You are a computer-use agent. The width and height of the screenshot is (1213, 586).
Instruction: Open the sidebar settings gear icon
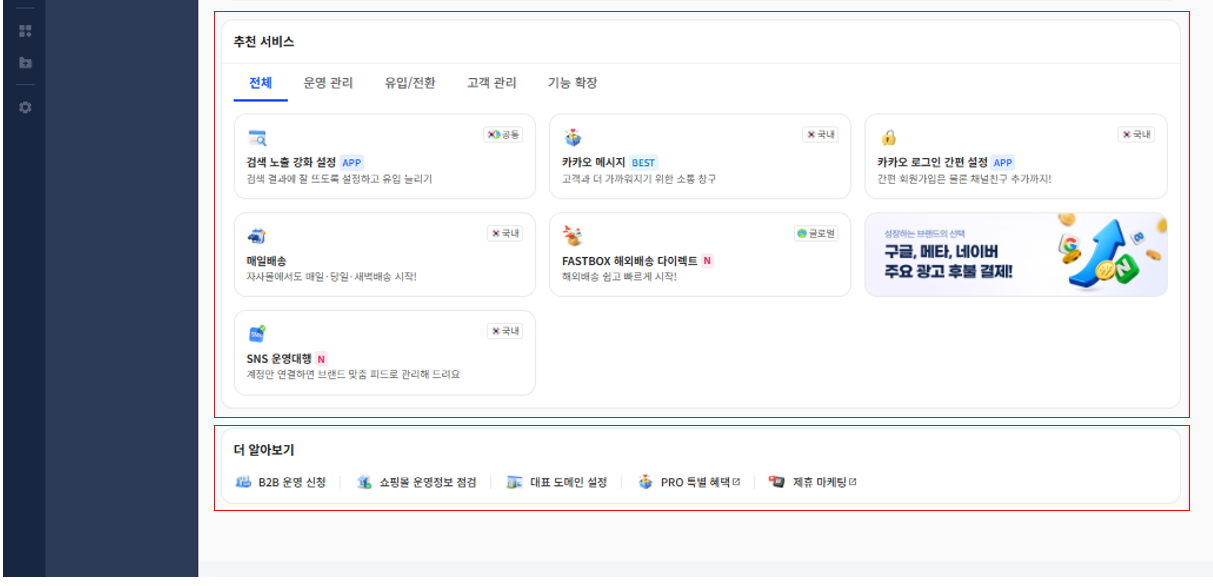25,107
